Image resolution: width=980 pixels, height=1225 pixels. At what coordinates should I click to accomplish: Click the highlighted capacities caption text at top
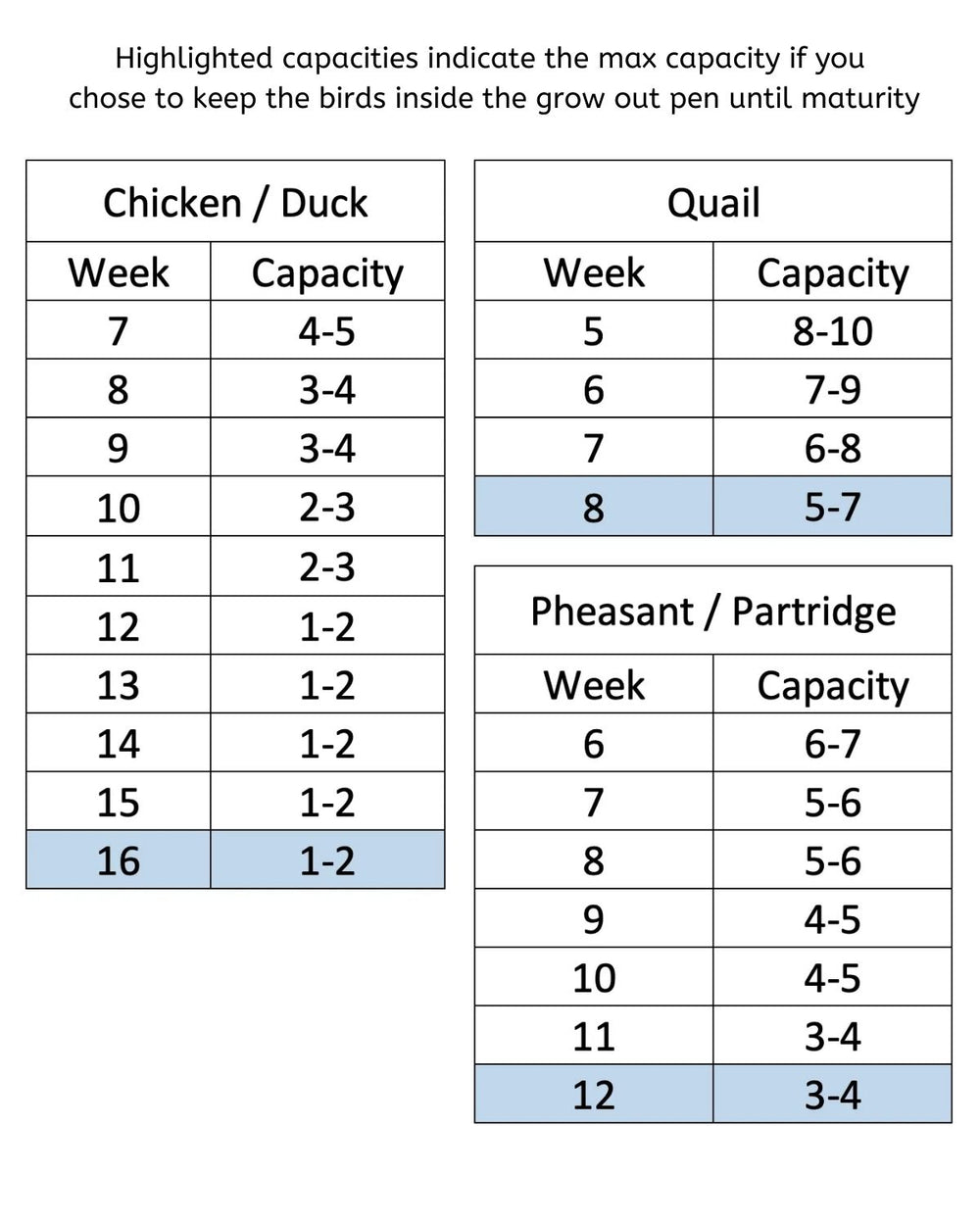click(490, 78)
